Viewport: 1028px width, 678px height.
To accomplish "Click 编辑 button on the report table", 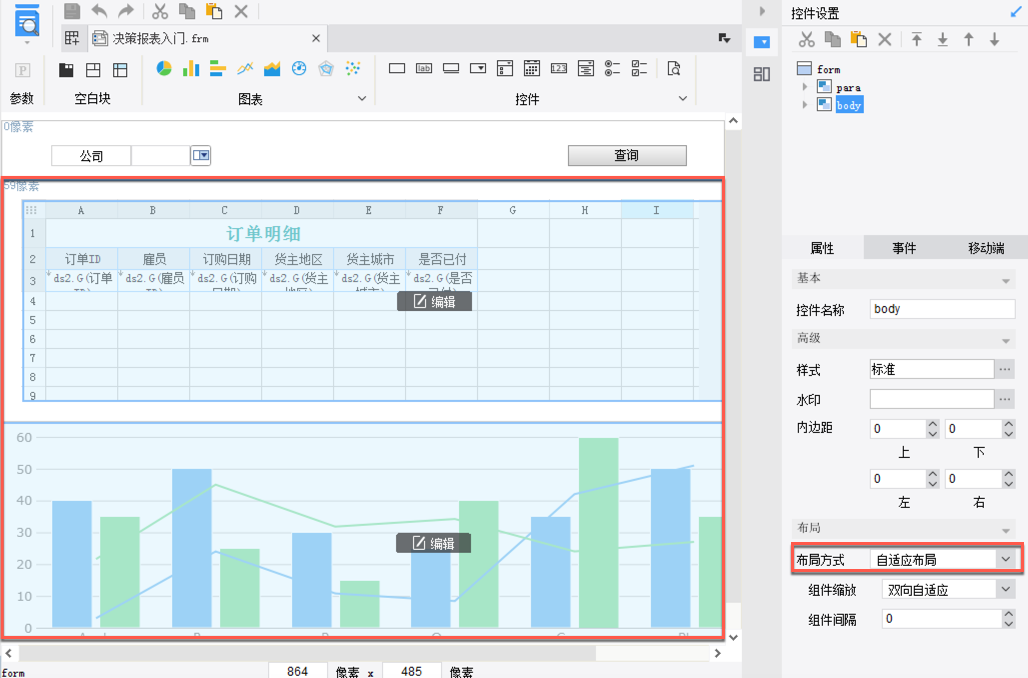I will click(434, 302).
